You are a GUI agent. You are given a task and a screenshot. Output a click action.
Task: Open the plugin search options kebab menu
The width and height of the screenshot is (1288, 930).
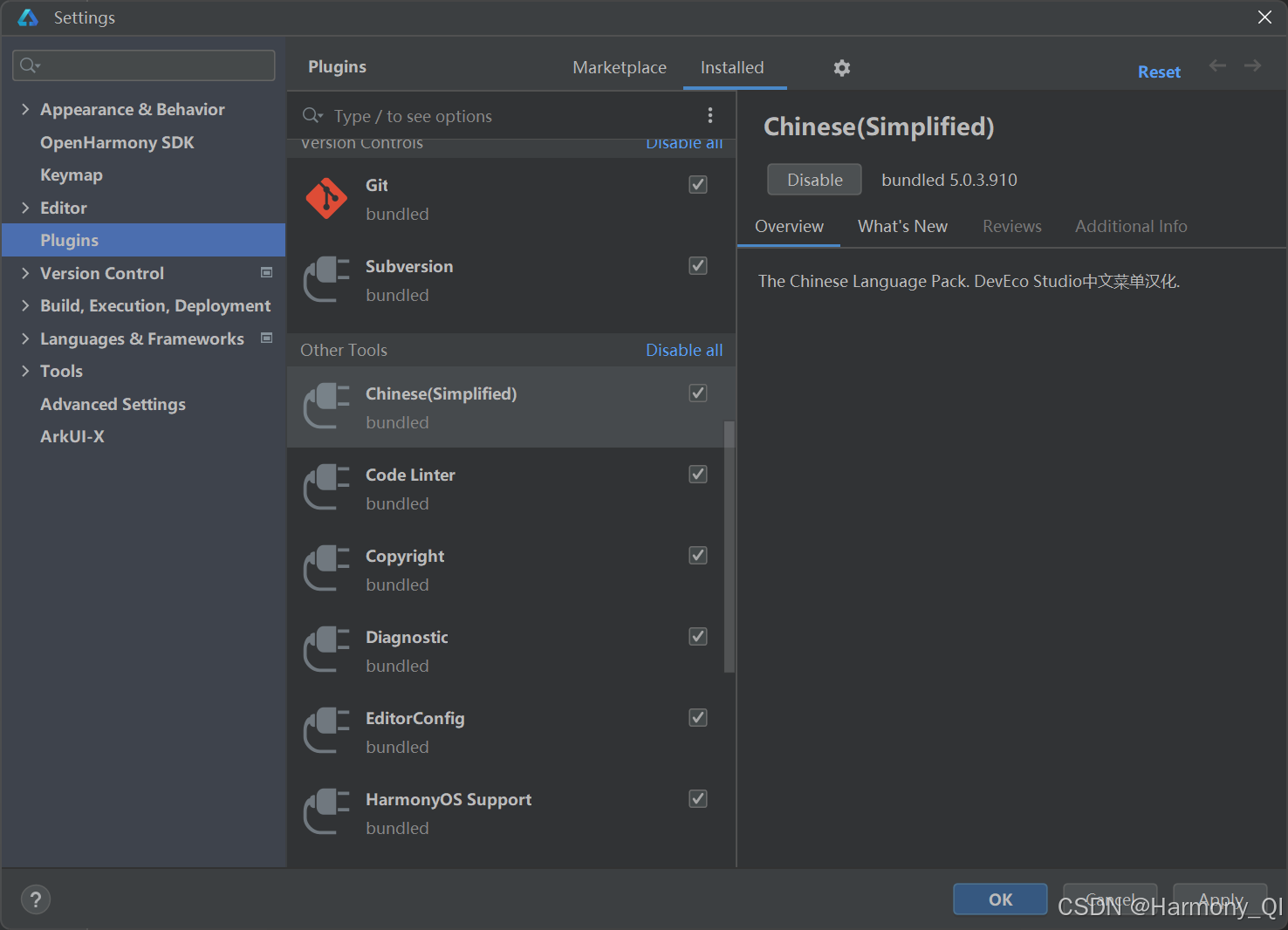[710, 115]
